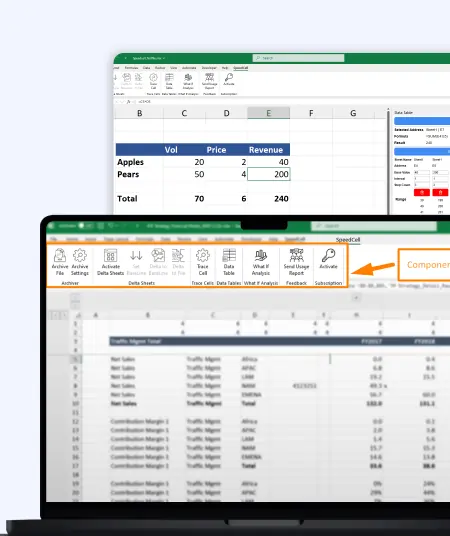Edit Base Value field containing 200
This screenshot has width=450, height=536.
[x=440, y=172]
